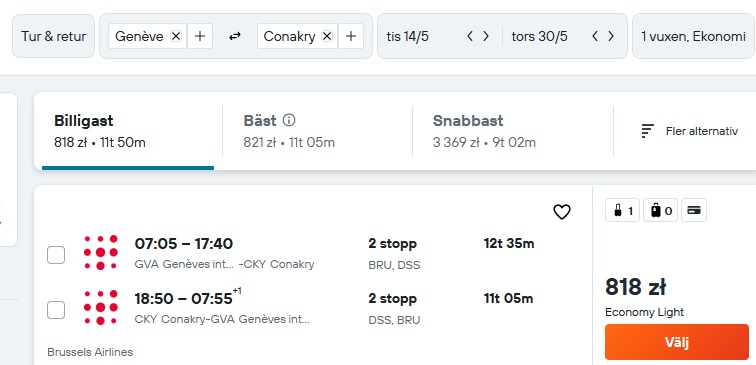Remove Conakry from destination field
Viewport: 756px width, 365px height.
coord(327,36)
